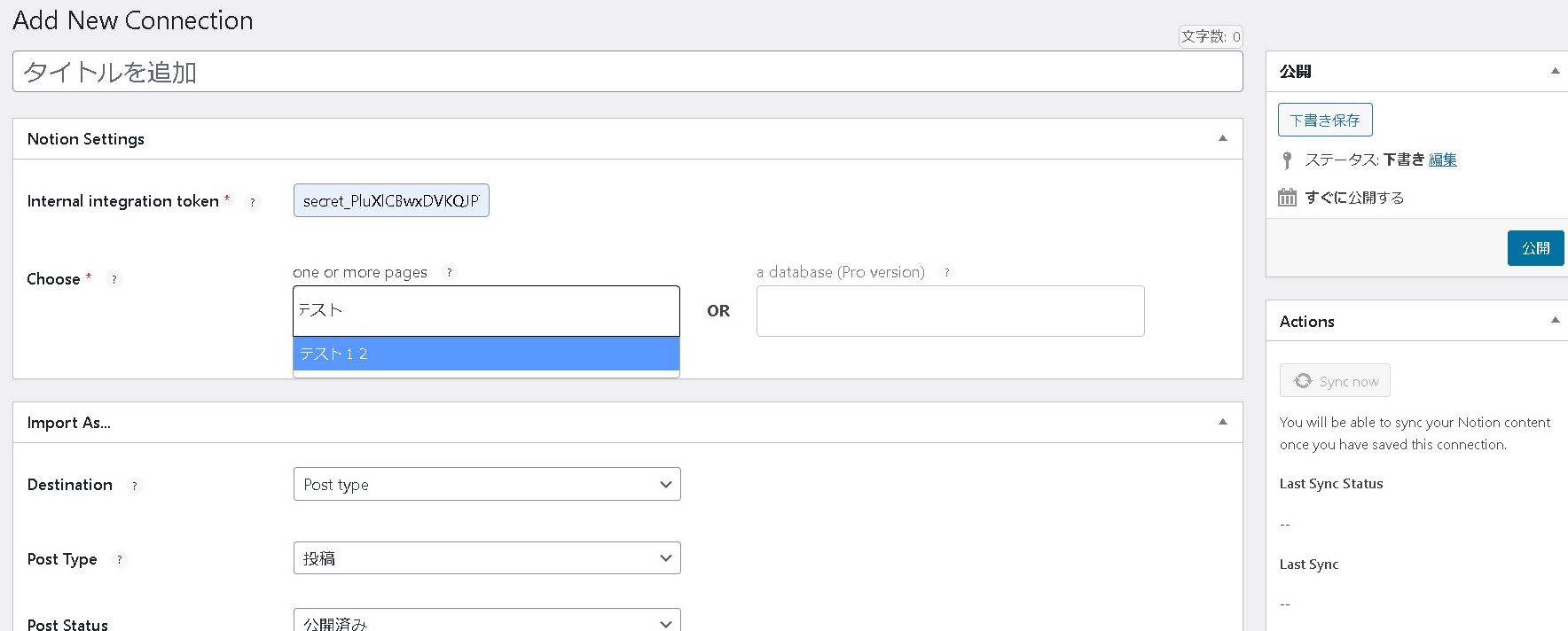
Task: Click the key status icon near ステータス
Action: [1287, 160]
